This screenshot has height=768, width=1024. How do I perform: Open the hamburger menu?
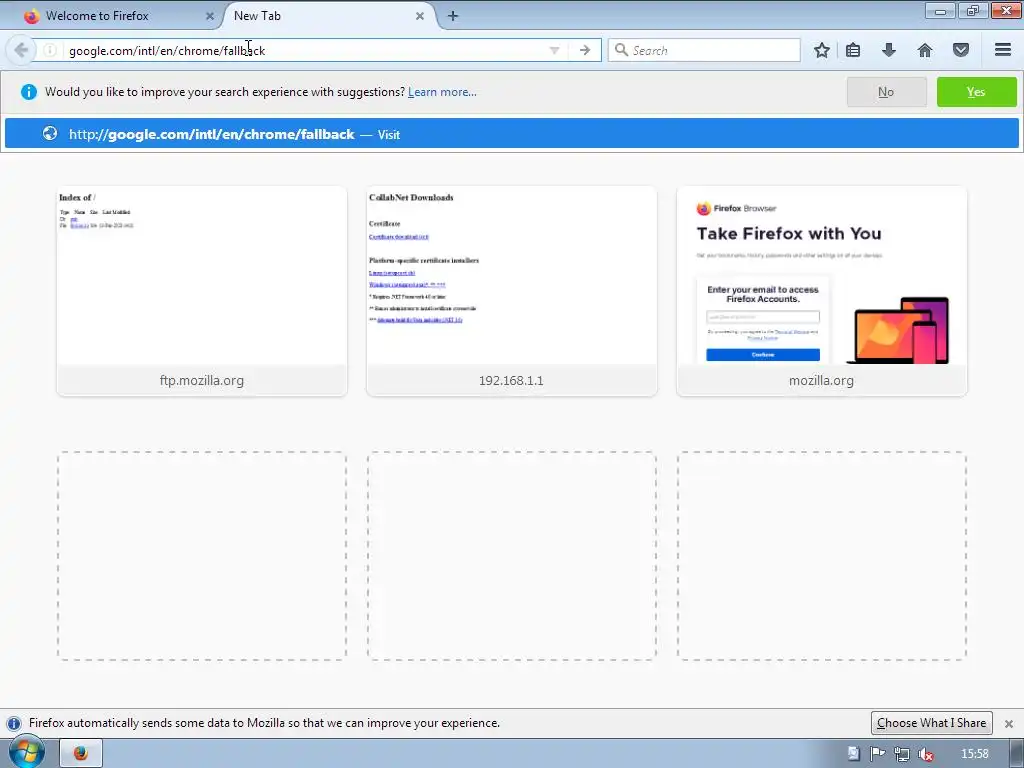pos(1003,50)
